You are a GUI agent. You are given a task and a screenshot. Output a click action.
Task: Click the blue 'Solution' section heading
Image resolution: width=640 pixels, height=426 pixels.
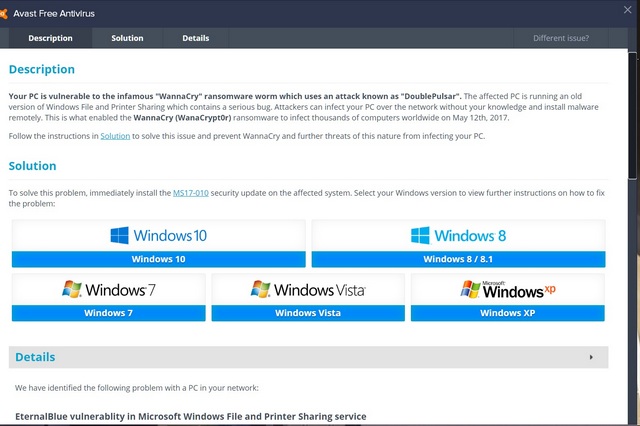click(x=33, y=166)
